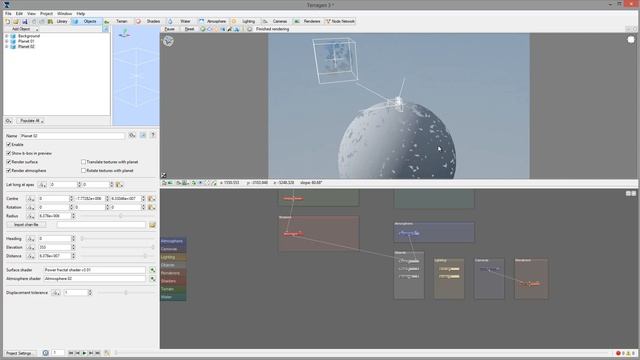Switch to the Node Network layout
640x360 pixels.
pos(340,21)
